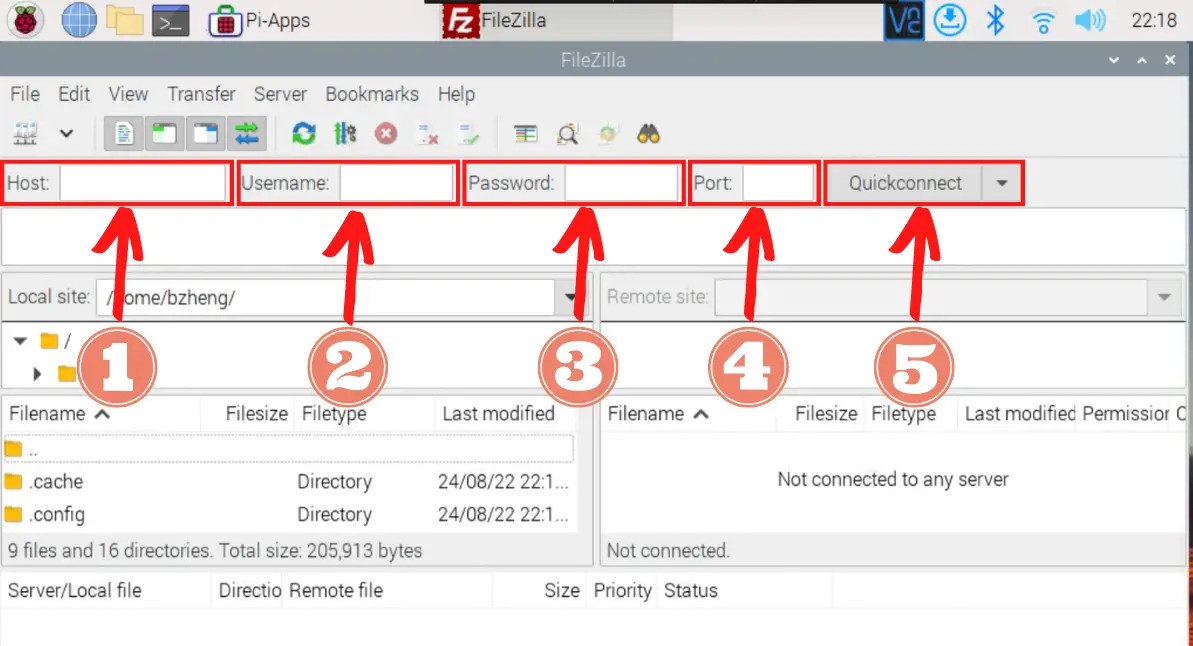Click inside the Host input field
The width and height of the screenshot is (1193, 646).
tap(143, 182)
